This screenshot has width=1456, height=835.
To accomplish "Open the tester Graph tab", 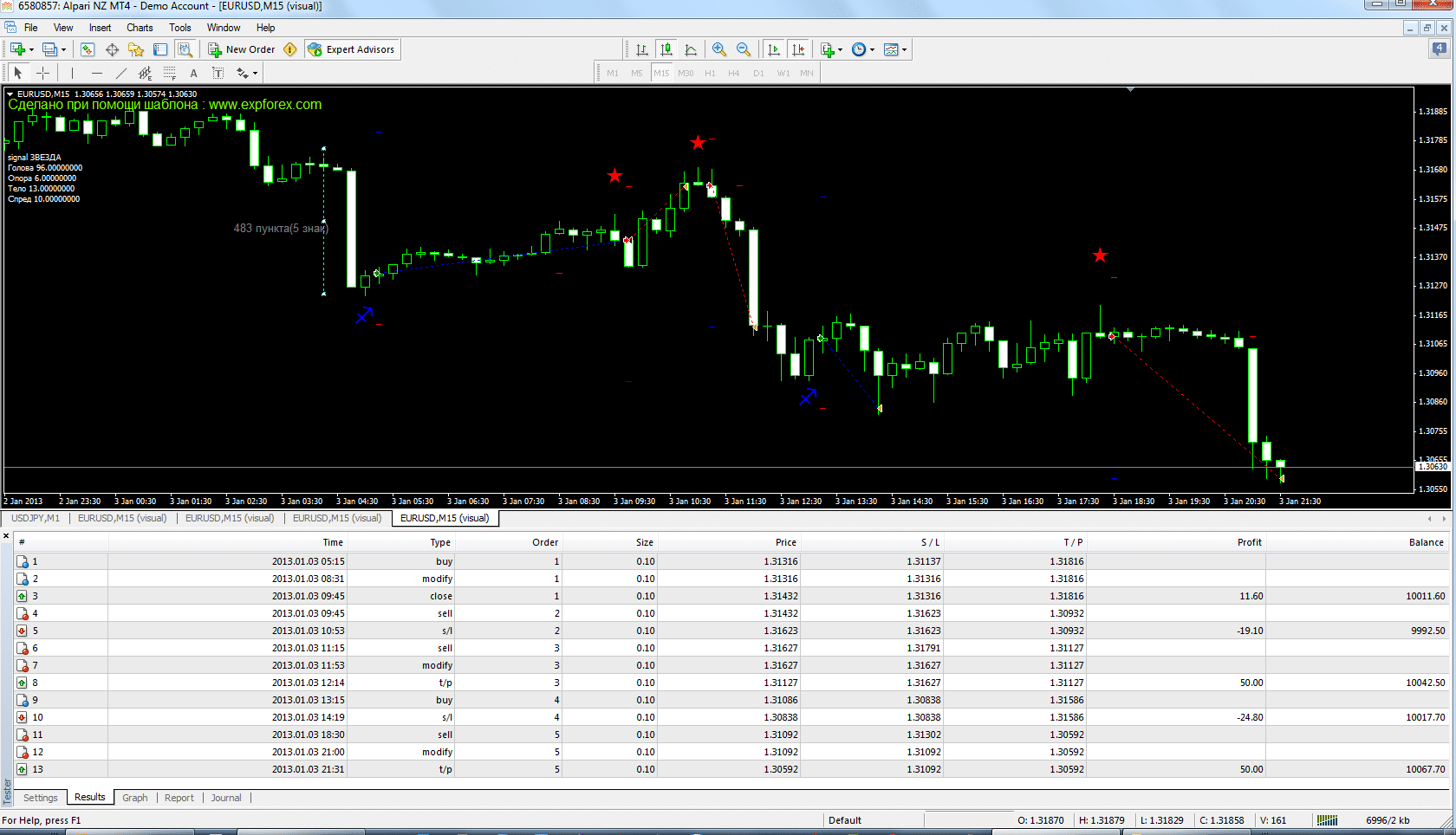I will [x=134, y=798].
